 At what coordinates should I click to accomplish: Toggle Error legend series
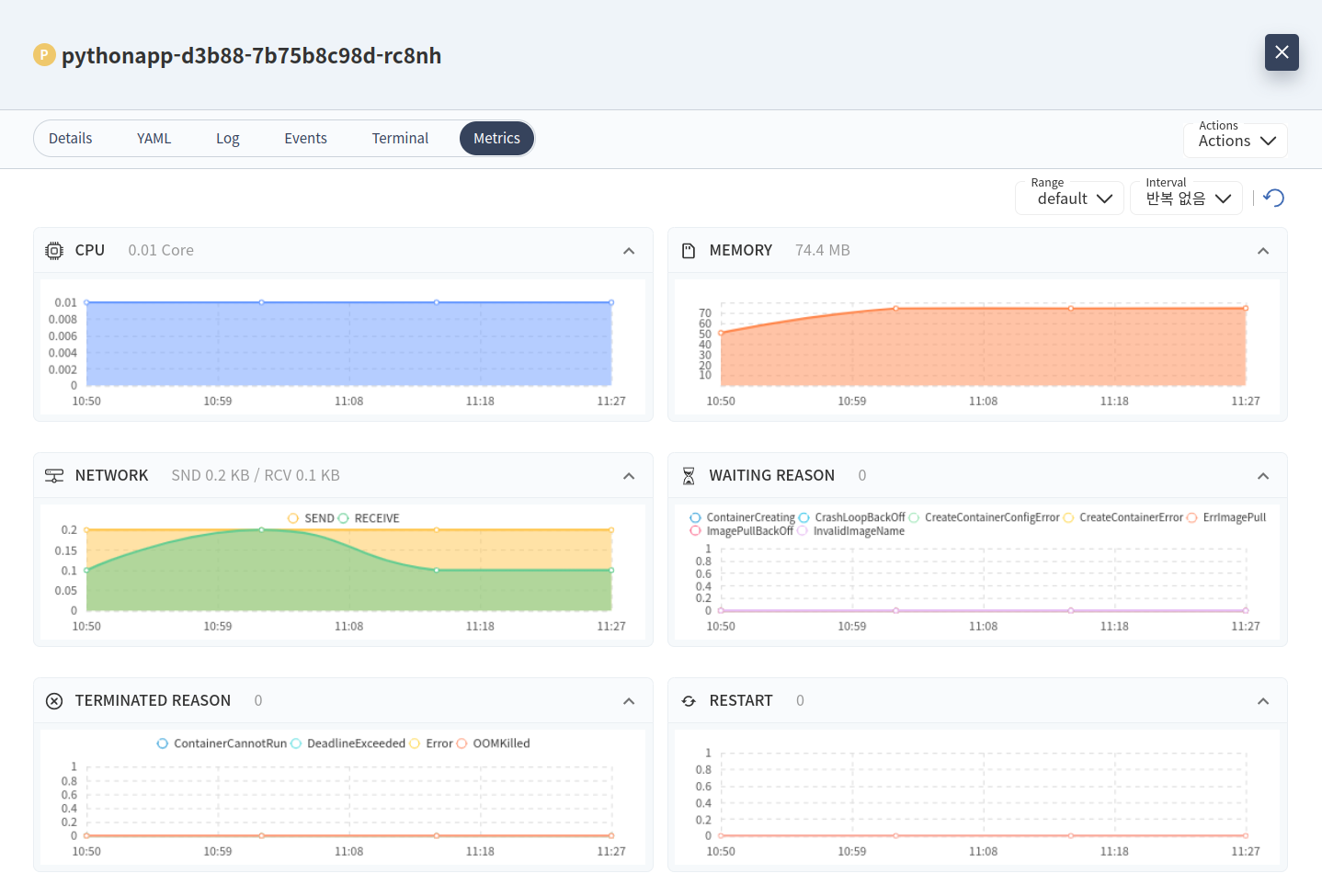pyautogui.click(x=431, y=743)
